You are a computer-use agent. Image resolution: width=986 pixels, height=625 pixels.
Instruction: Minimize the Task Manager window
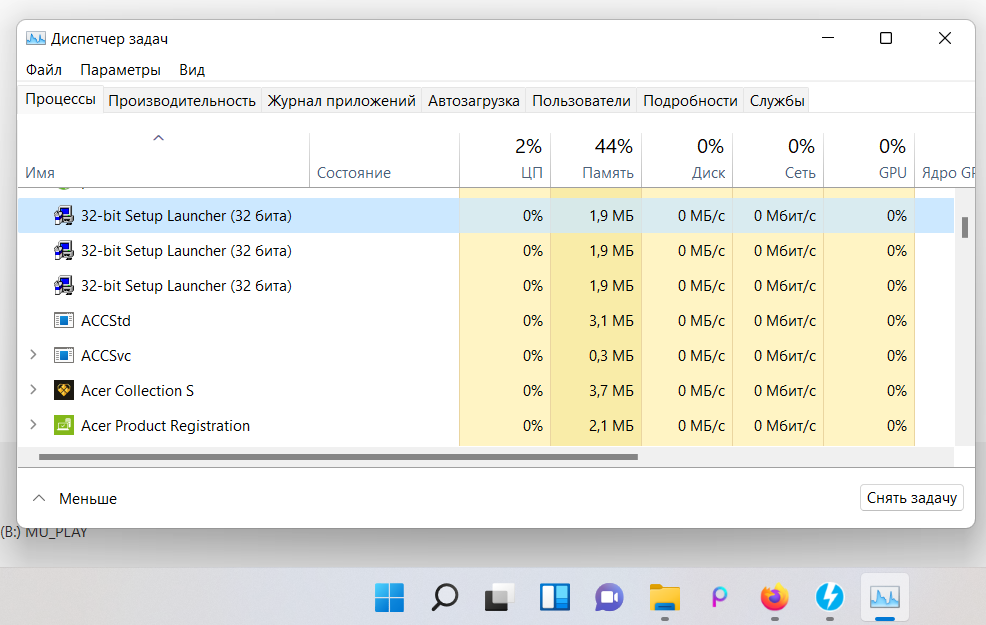tap(828, 38)
